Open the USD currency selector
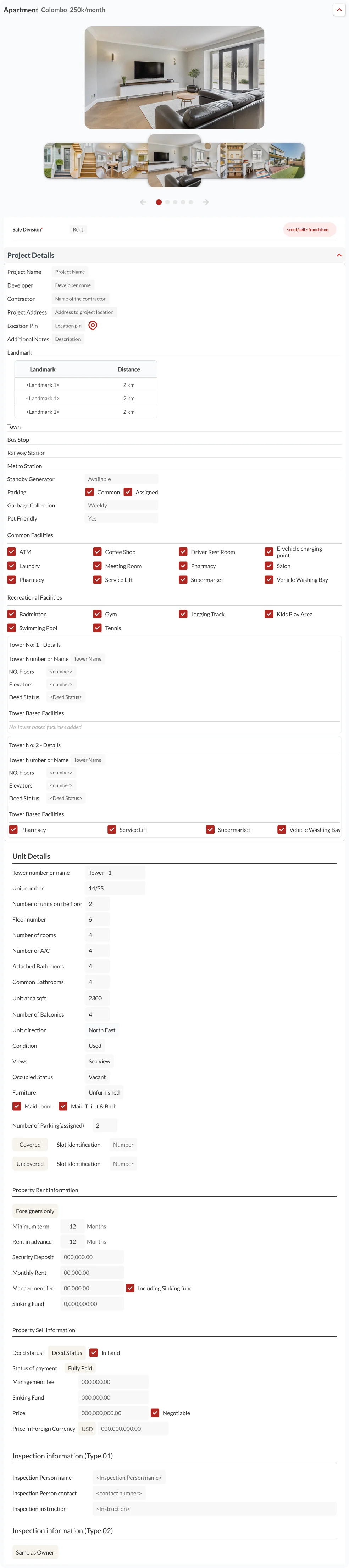This screenshot has width=349, height=1568. (x=87, y=1429)
